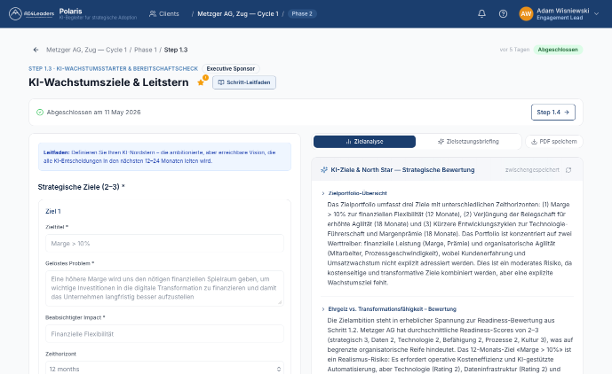
Task: Click the Strategische Ziele (2–3) heading
Action: click(x=81, y=187)
